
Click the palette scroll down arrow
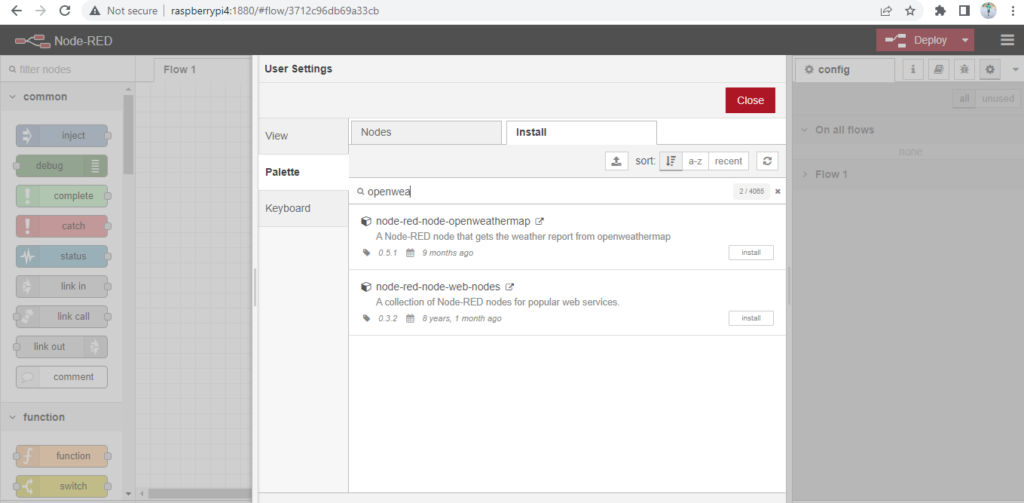128,495
